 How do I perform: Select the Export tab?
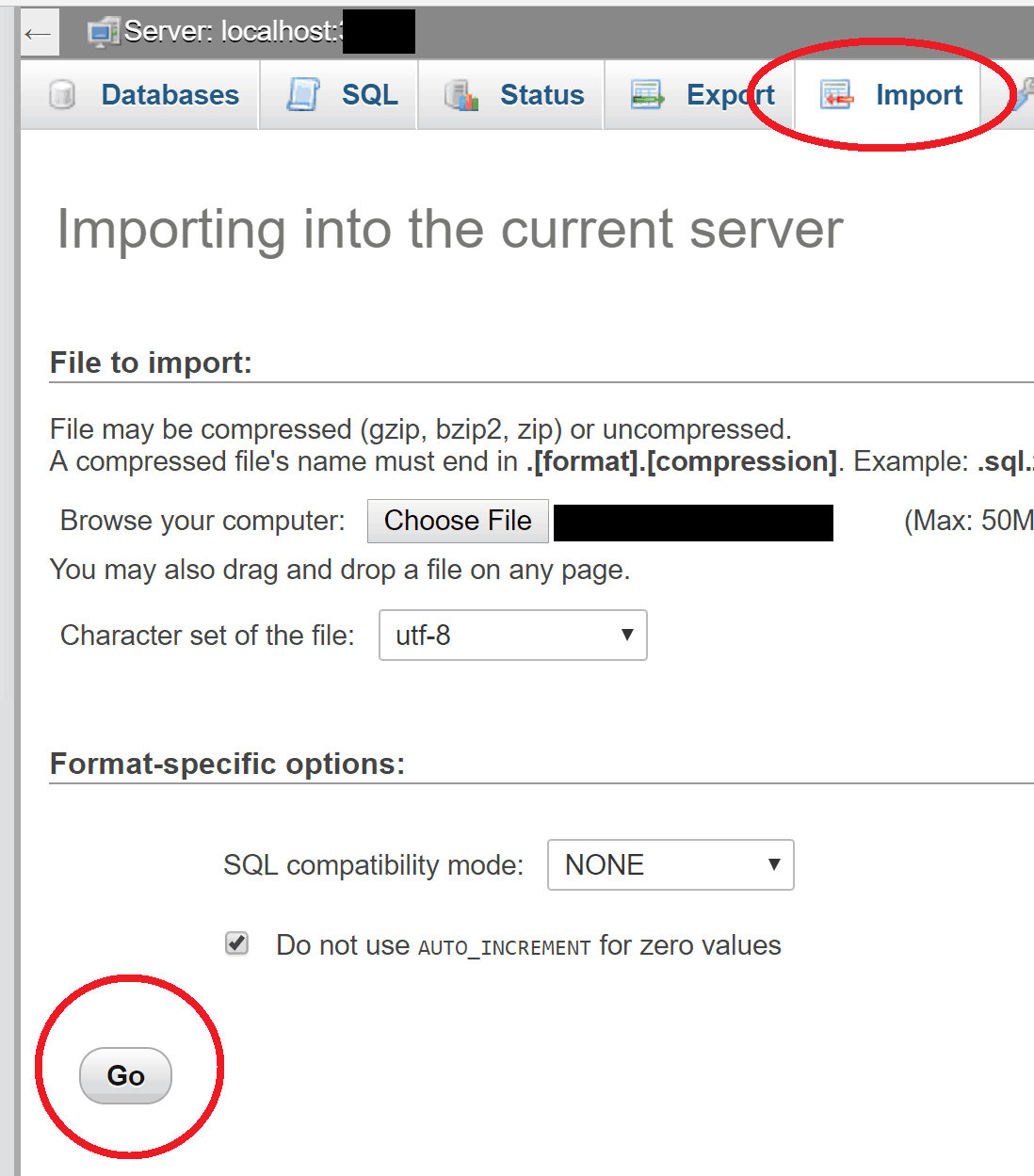click(x=730, y=95)
